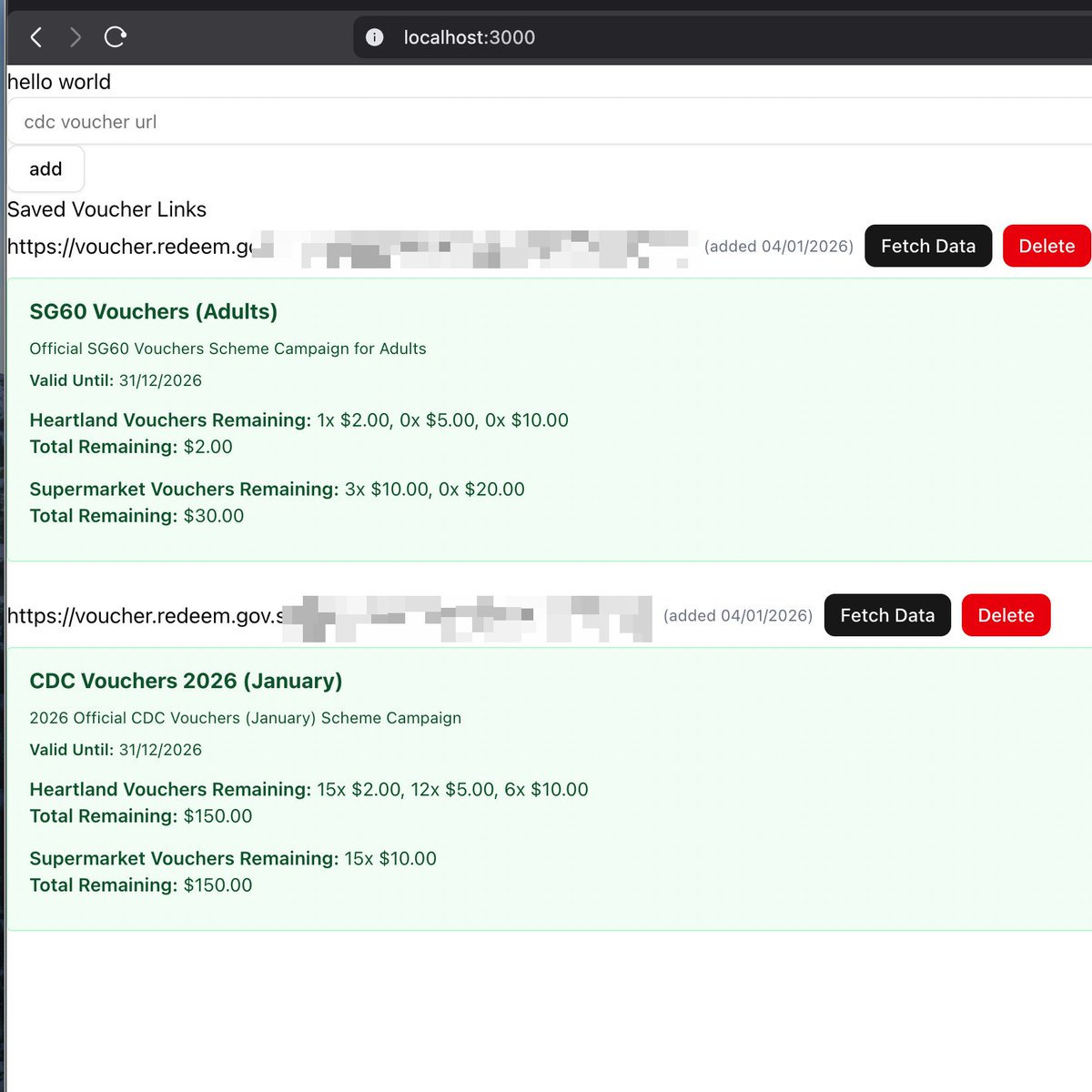Click 'Valid Until: 31/12/2026' in SG60 card
This screenshot has height=1092, width=1092.
116,380
